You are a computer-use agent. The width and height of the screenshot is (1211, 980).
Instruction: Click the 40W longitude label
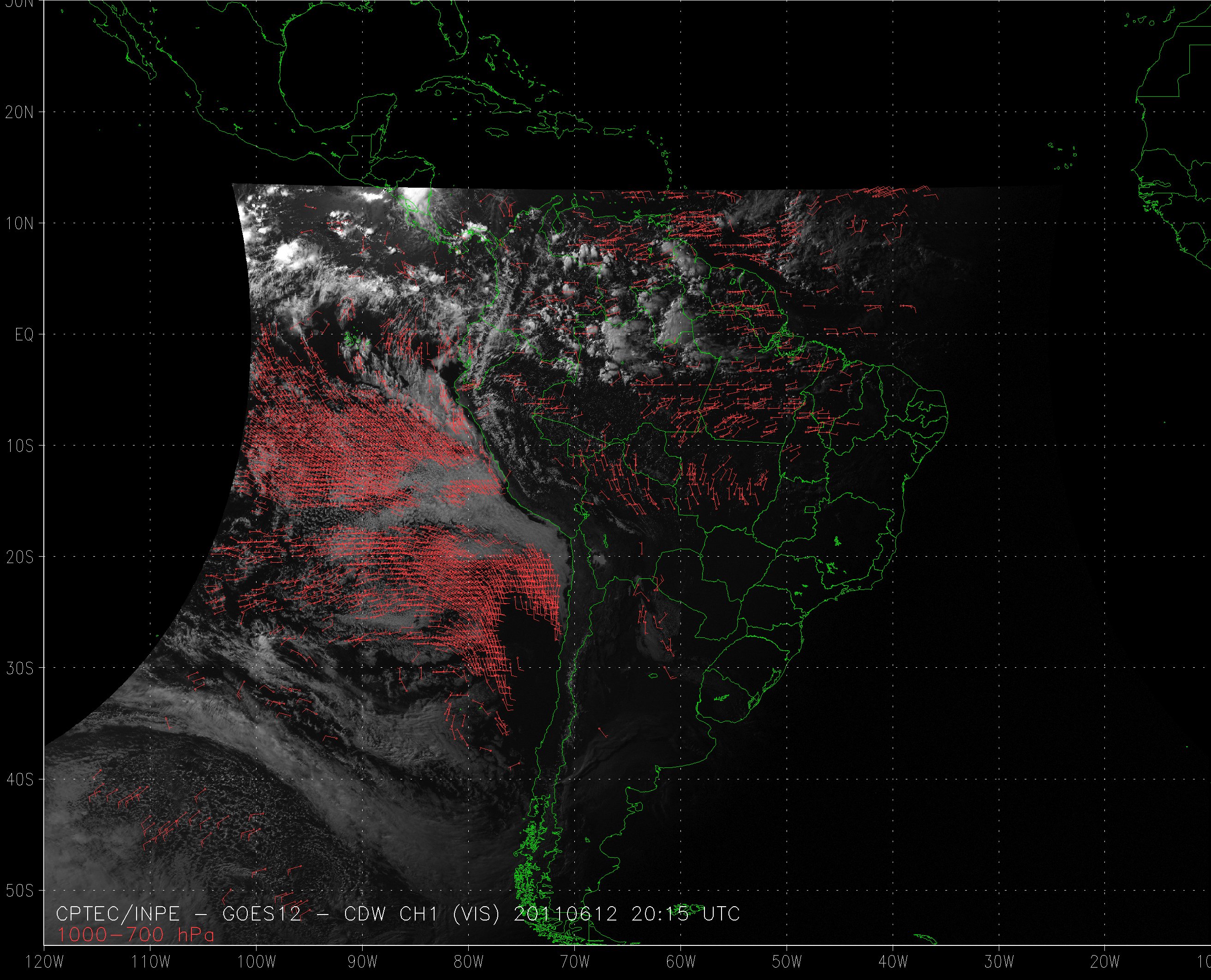[893, 962]
